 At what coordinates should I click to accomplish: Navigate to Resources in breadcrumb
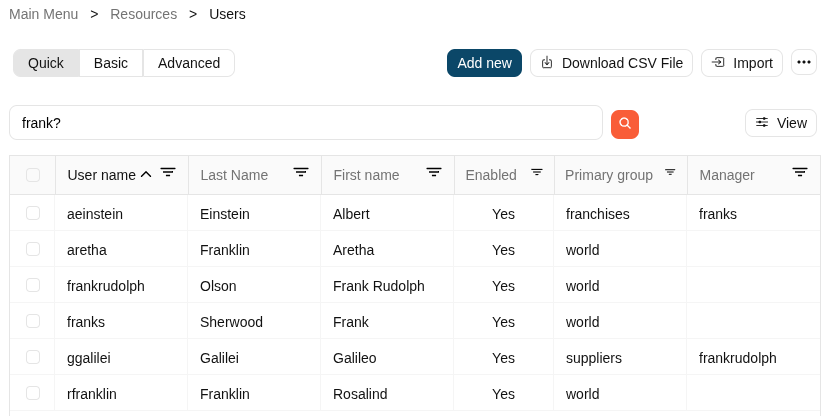pos(143,14)
